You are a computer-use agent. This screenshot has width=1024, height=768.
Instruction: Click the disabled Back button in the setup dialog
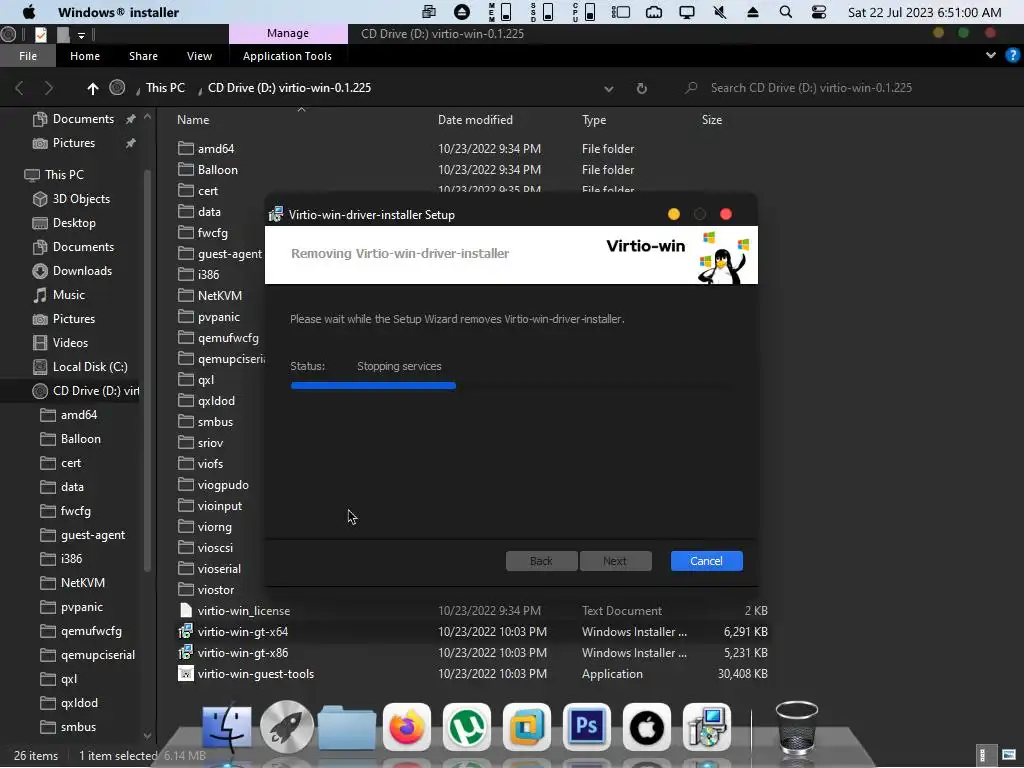[541, 561]
